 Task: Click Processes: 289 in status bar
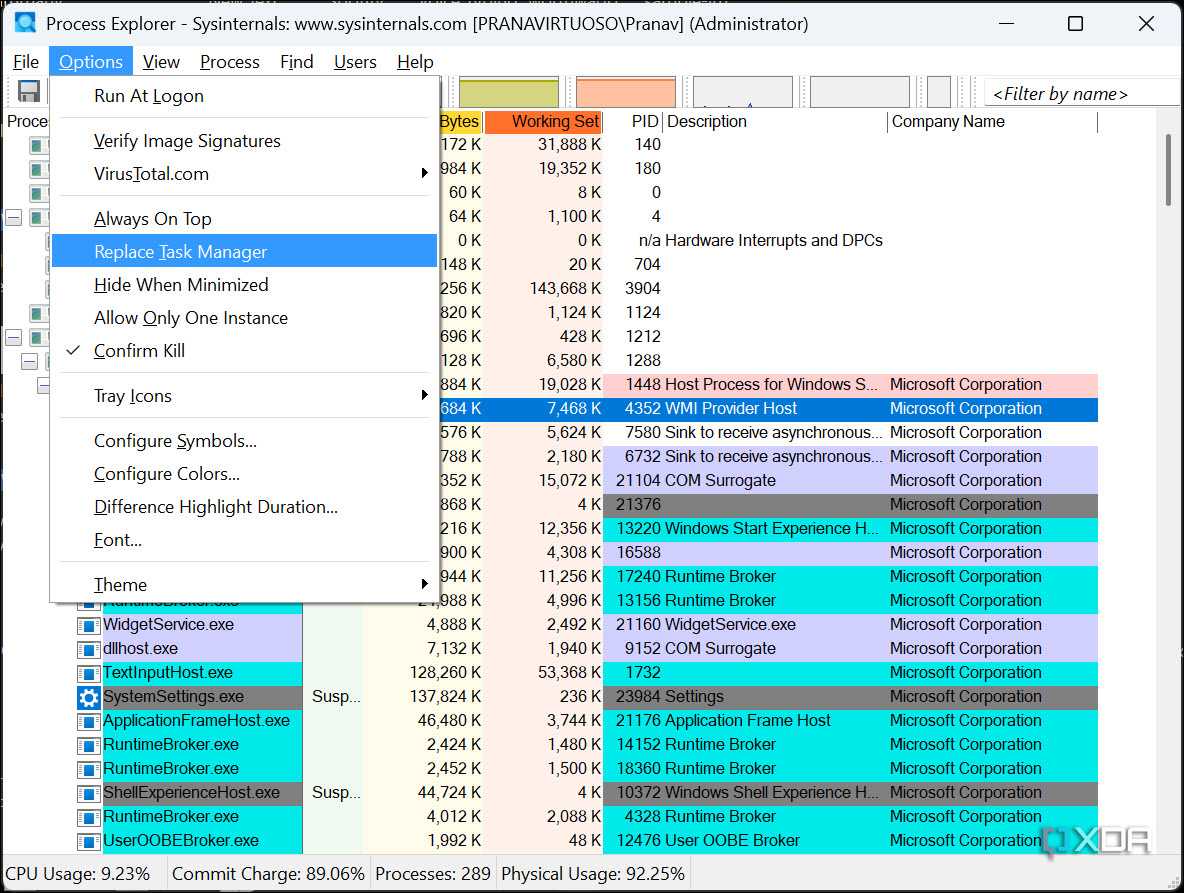point(433,873)
